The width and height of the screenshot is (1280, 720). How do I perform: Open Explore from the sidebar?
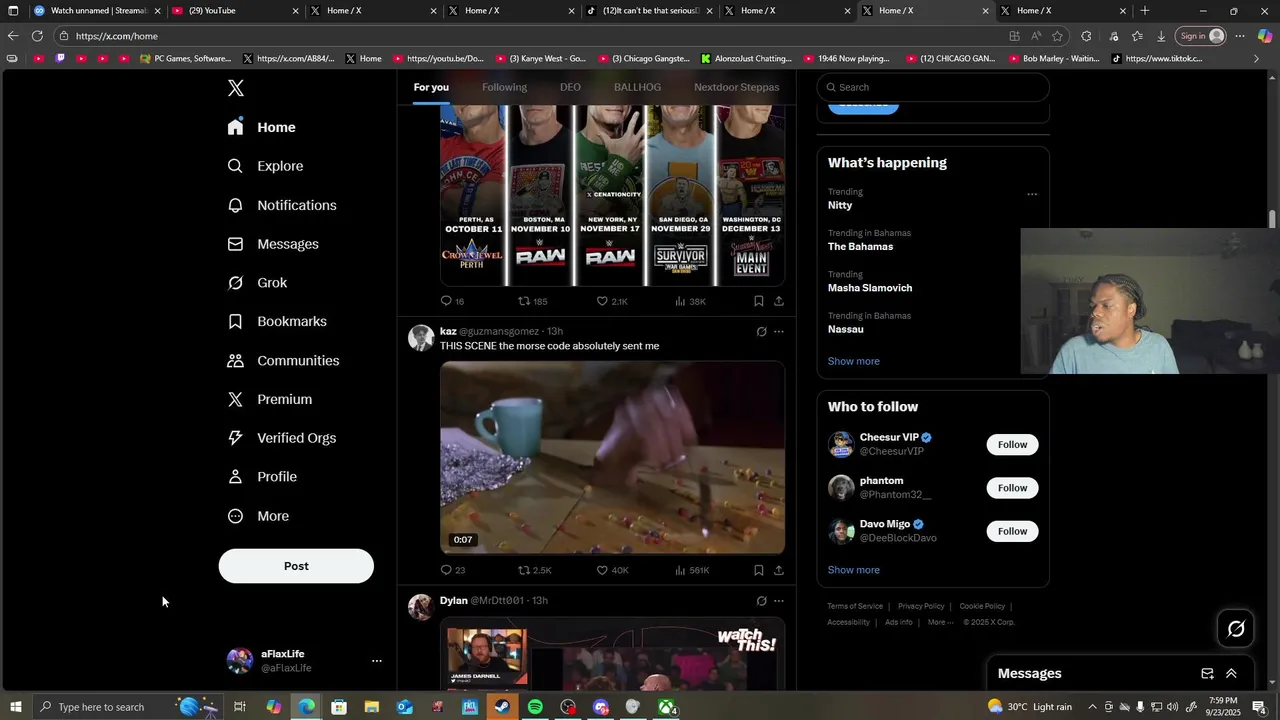tap(265, 166)
